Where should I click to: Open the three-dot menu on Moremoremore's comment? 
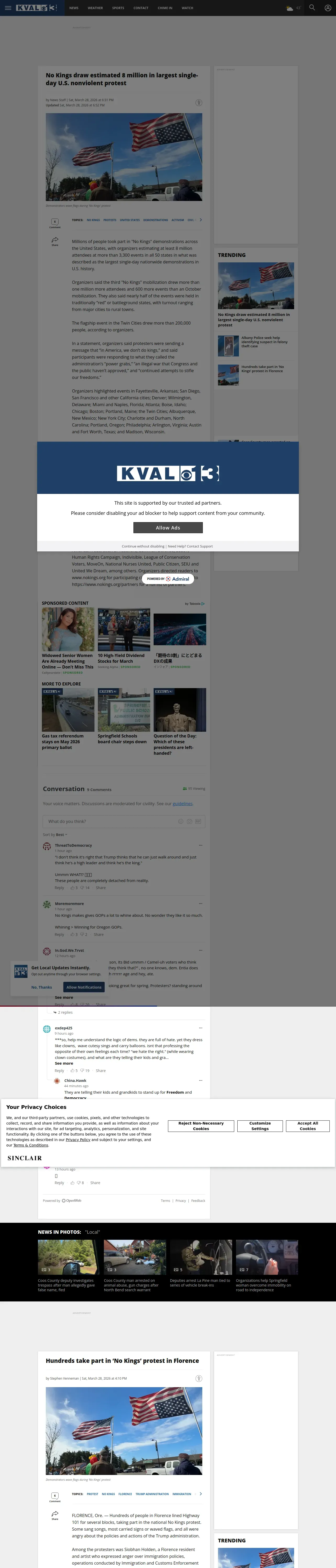click(x=201, y=903)
